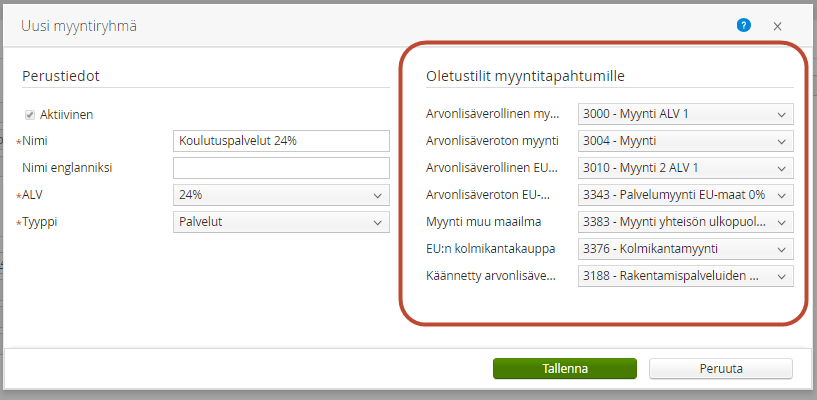Focus the Nimi englanniksi text field
This screenshot has width=817, height=400.
(280, 168)
